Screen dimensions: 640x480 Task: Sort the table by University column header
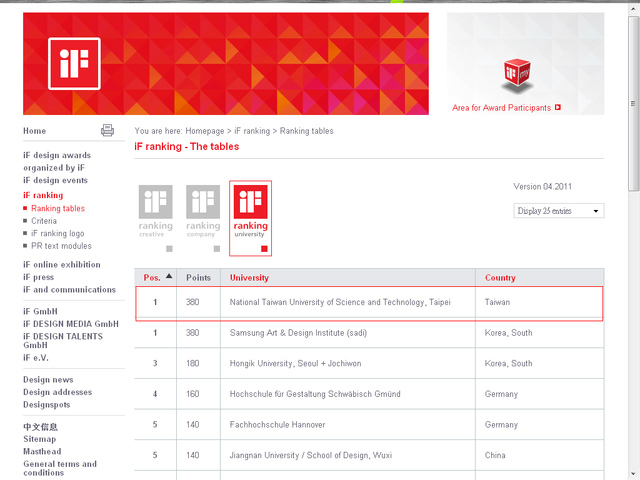[x=249, y=278]
